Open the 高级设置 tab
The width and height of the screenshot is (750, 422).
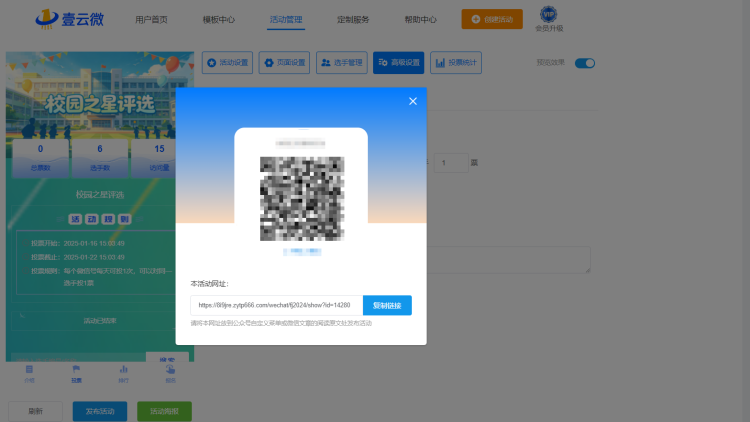pyautogui.click(x=398, y=63)
